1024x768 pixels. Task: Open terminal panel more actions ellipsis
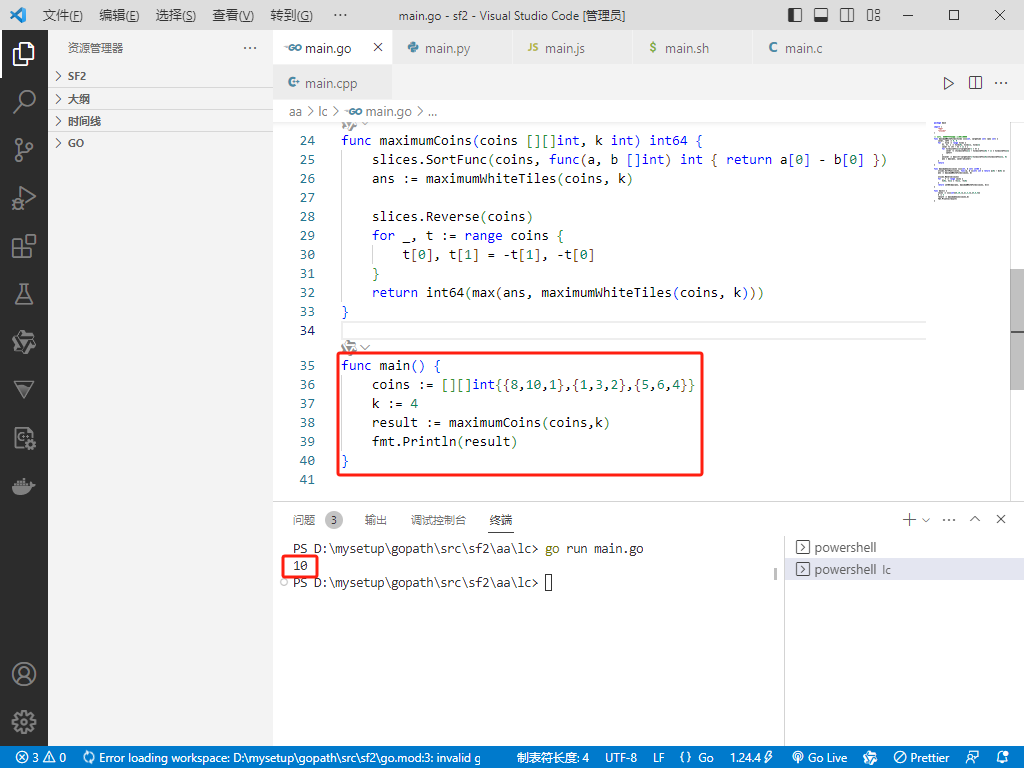coord(949,520)
